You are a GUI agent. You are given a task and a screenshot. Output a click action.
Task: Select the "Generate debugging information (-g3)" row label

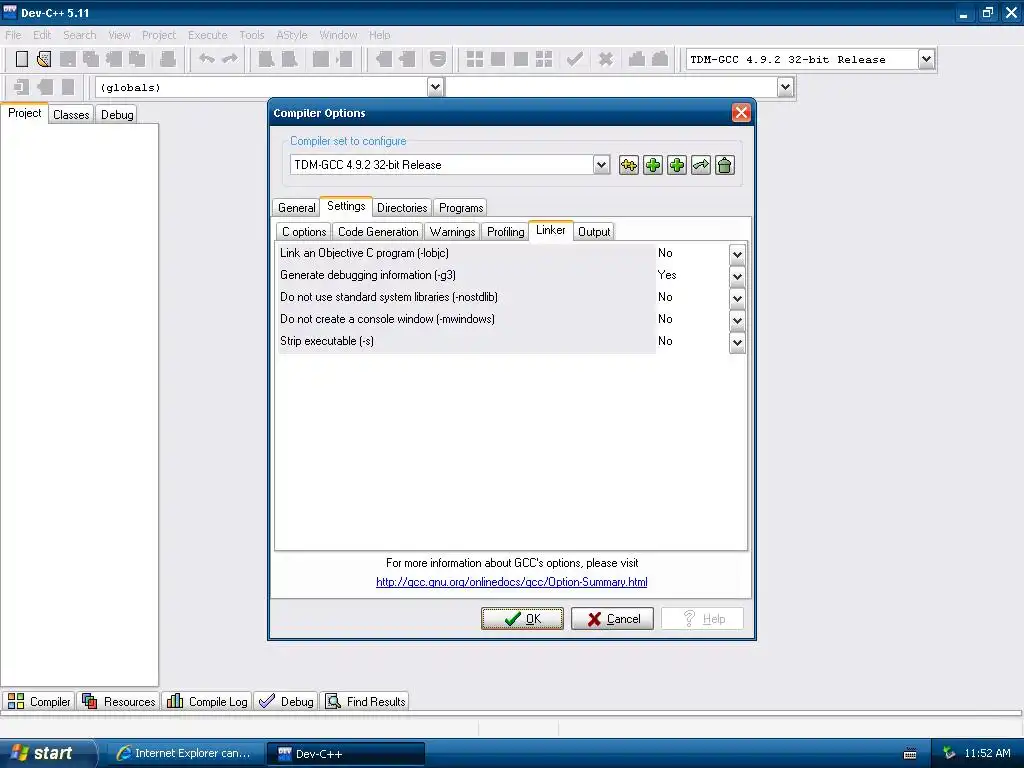[x=368, y=275]
